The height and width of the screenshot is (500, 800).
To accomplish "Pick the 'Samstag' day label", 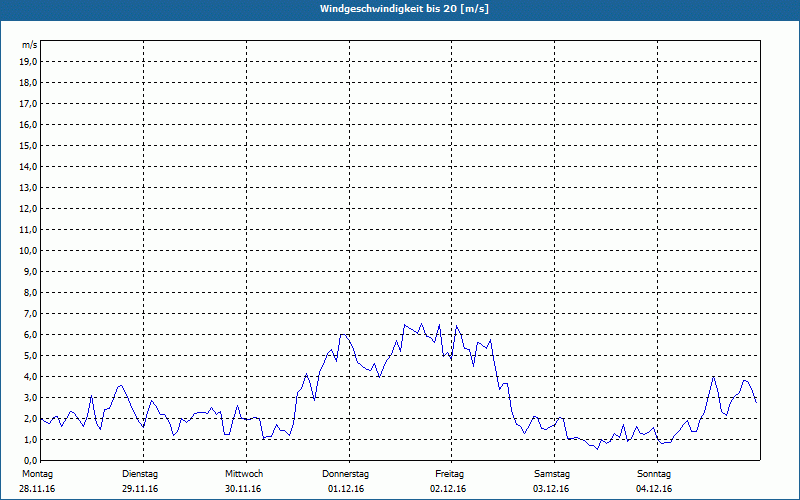I will pos(552,473).
